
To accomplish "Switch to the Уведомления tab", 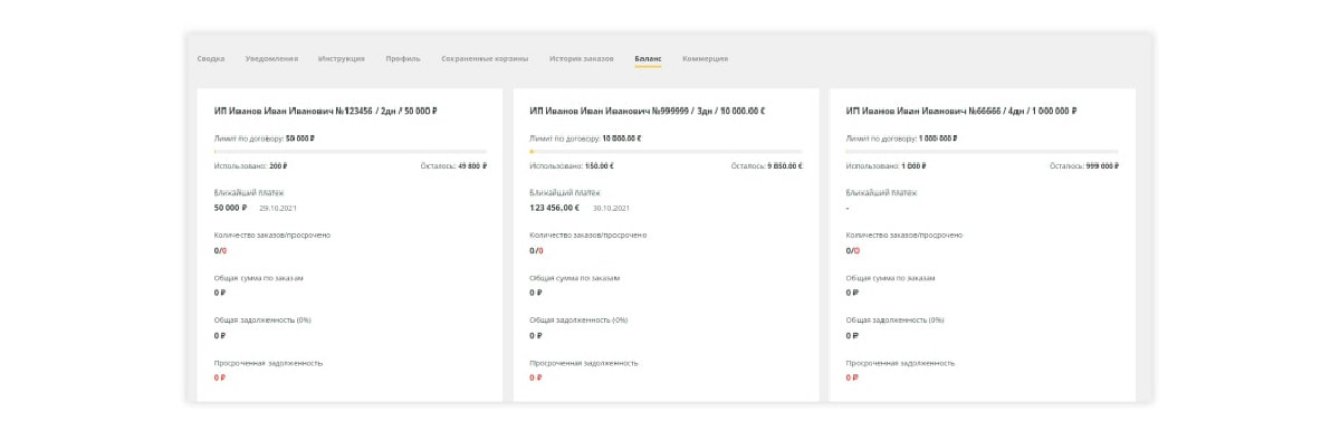I will [x=271, y=59].
